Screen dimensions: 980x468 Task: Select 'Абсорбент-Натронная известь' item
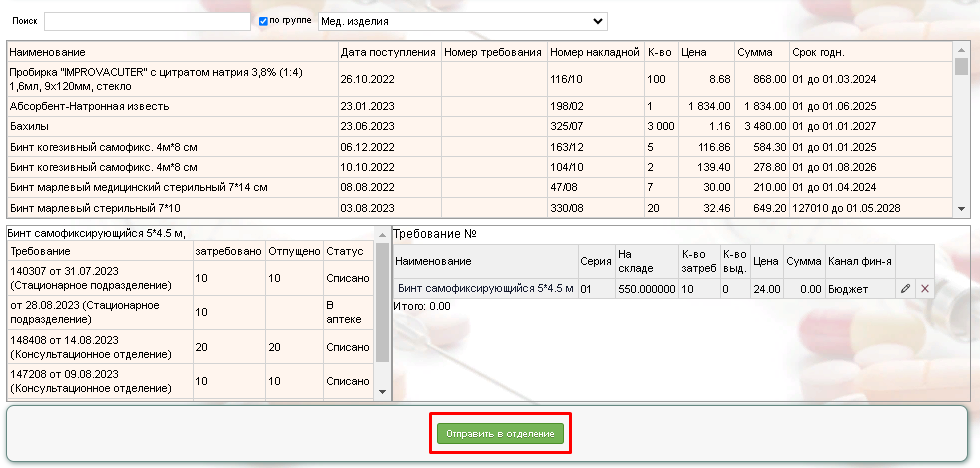coord(171,105)
